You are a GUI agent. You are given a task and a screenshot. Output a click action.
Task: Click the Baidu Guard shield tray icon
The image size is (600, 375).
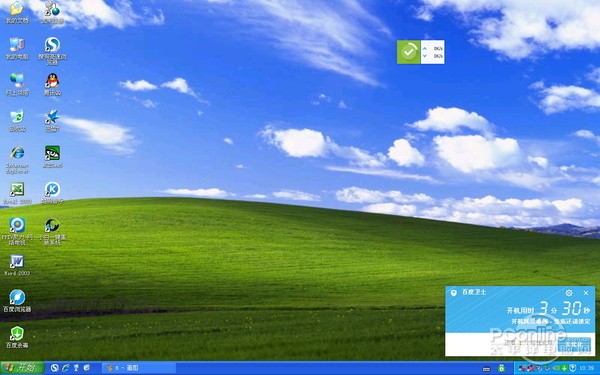573,368
